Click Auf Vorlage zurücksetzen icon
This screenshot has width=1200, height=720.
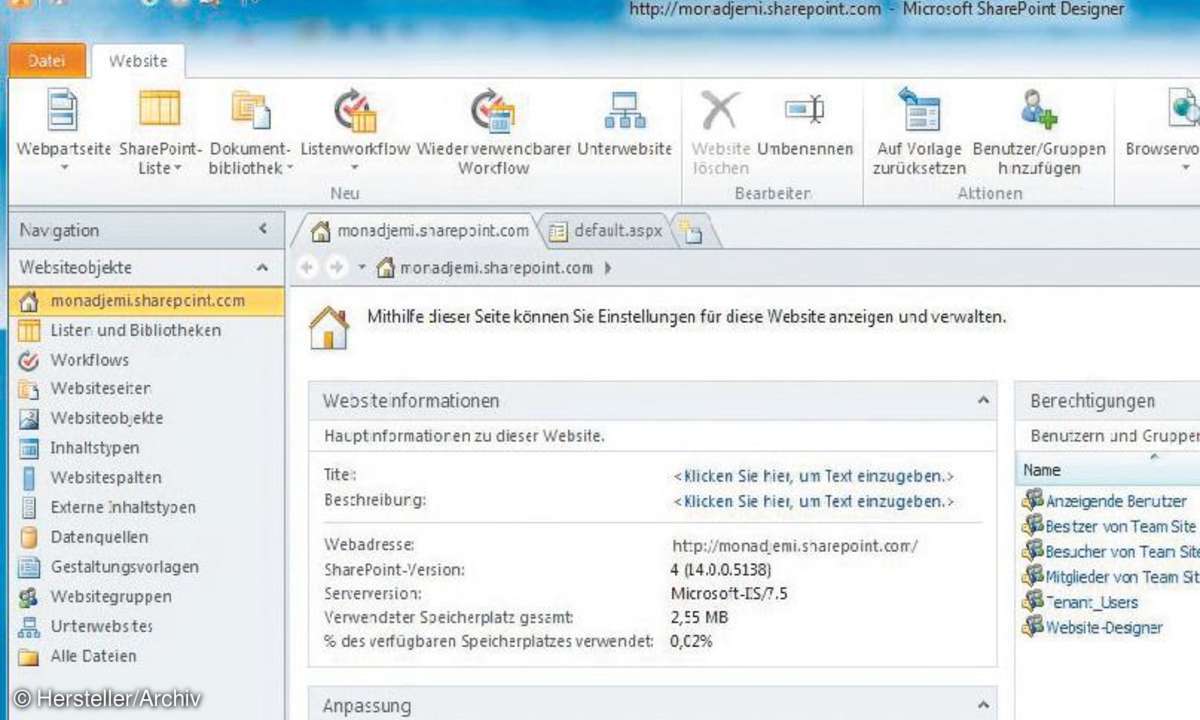(920, 110)
